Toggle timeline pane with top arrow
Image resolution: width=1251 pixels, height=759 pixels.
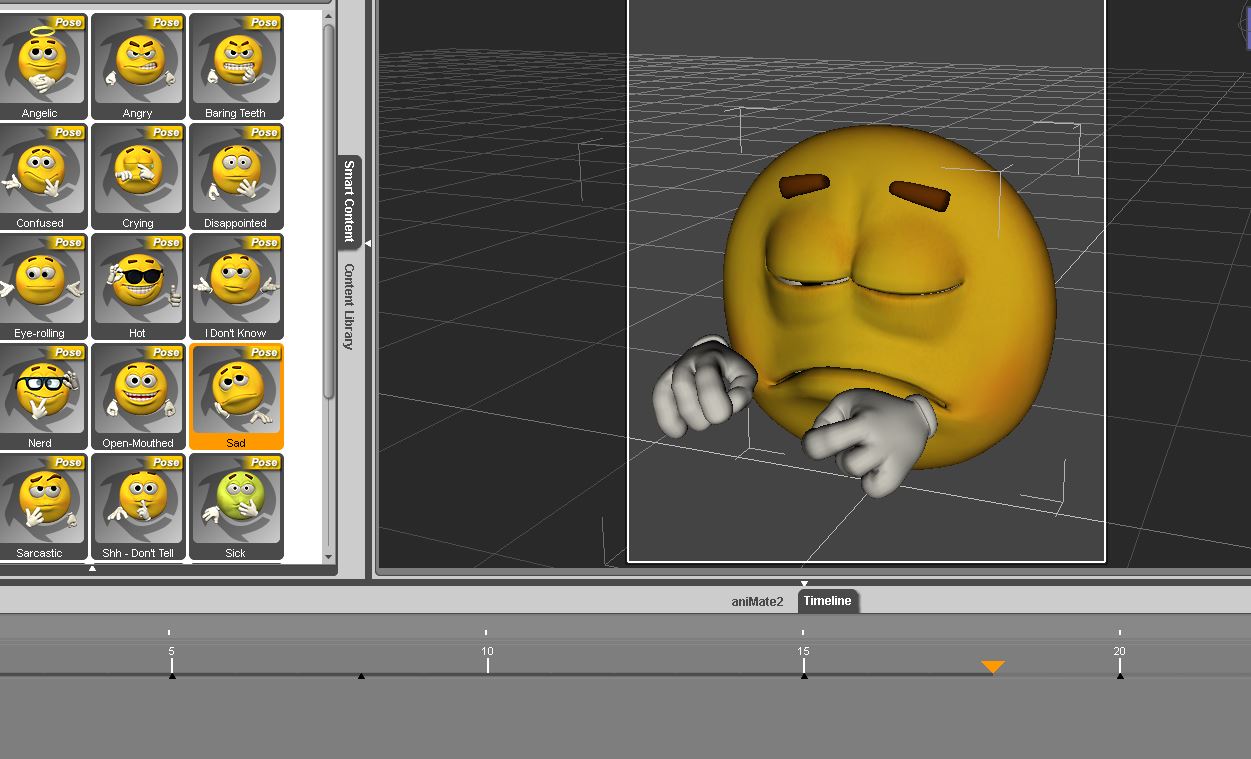[803, 583]
